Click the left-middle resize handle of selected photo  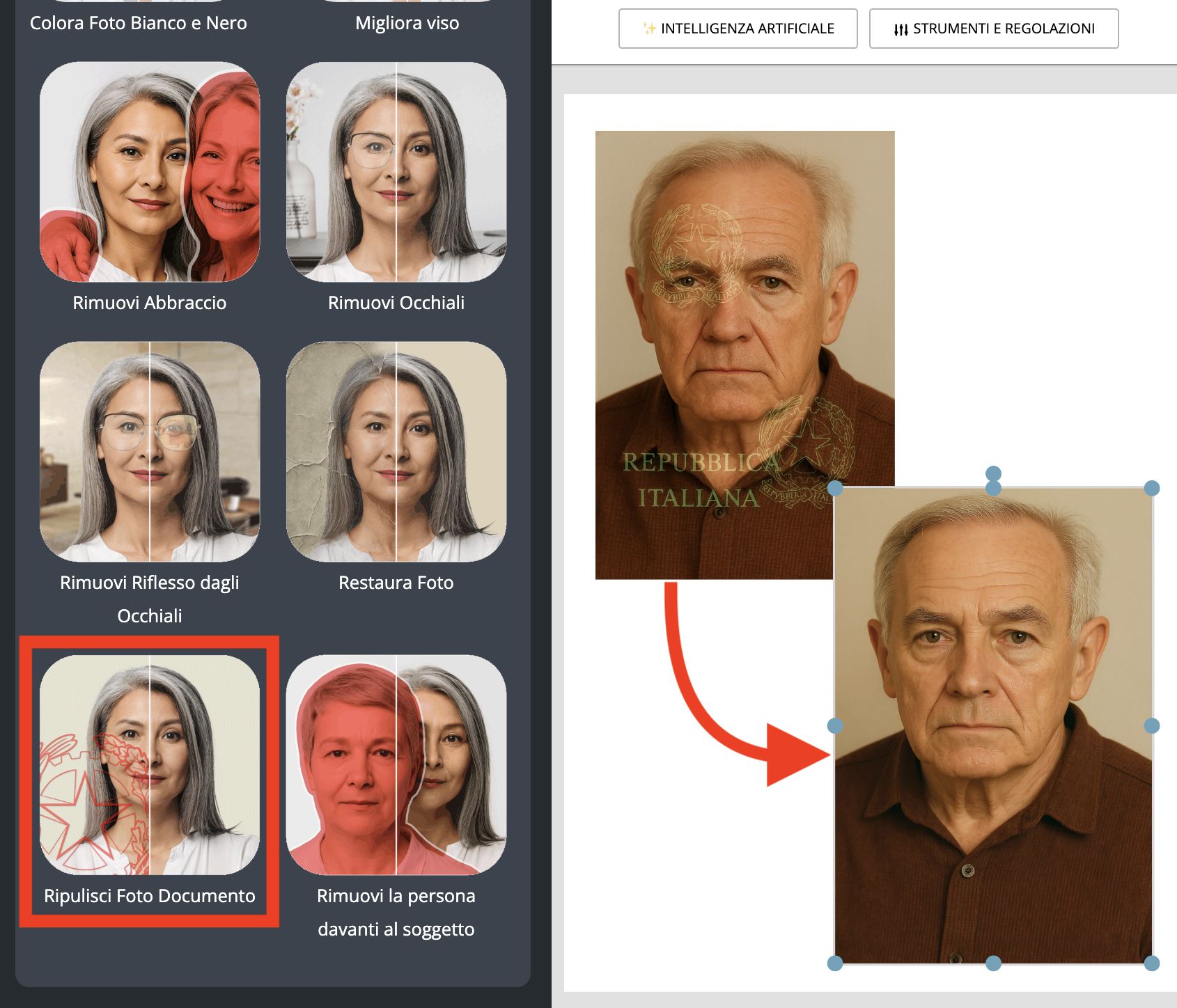click(x=835, y=726)
